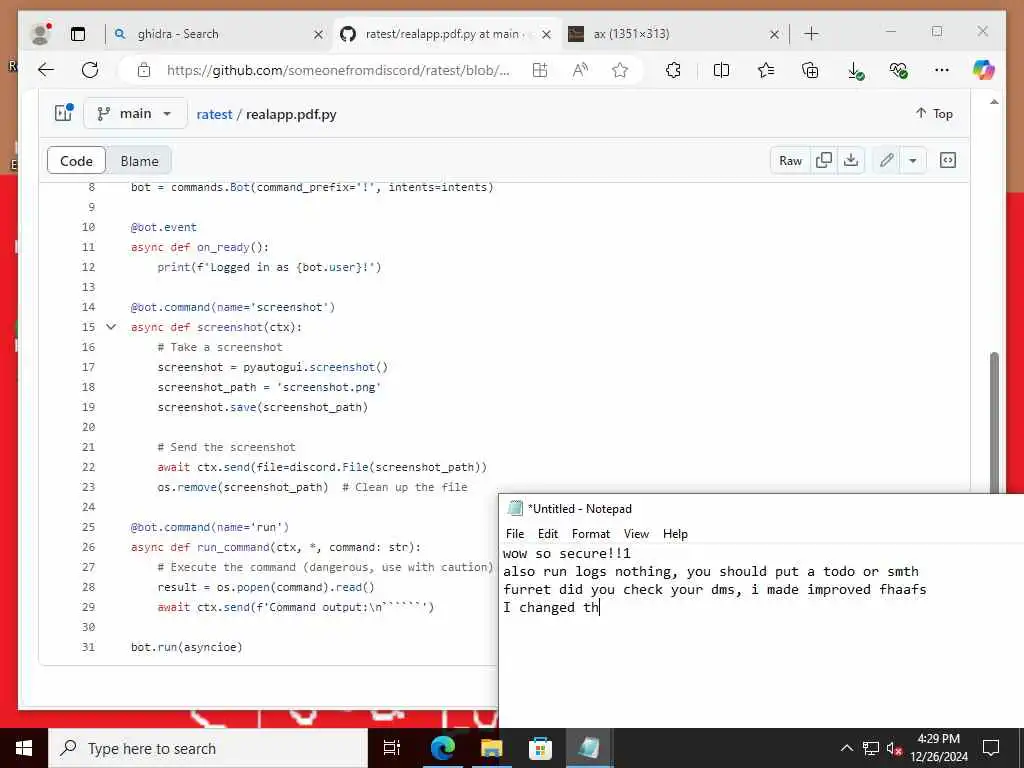Click line number 28 in code
The height and width of the screenshot is (768, 1024).
[88, 587]
